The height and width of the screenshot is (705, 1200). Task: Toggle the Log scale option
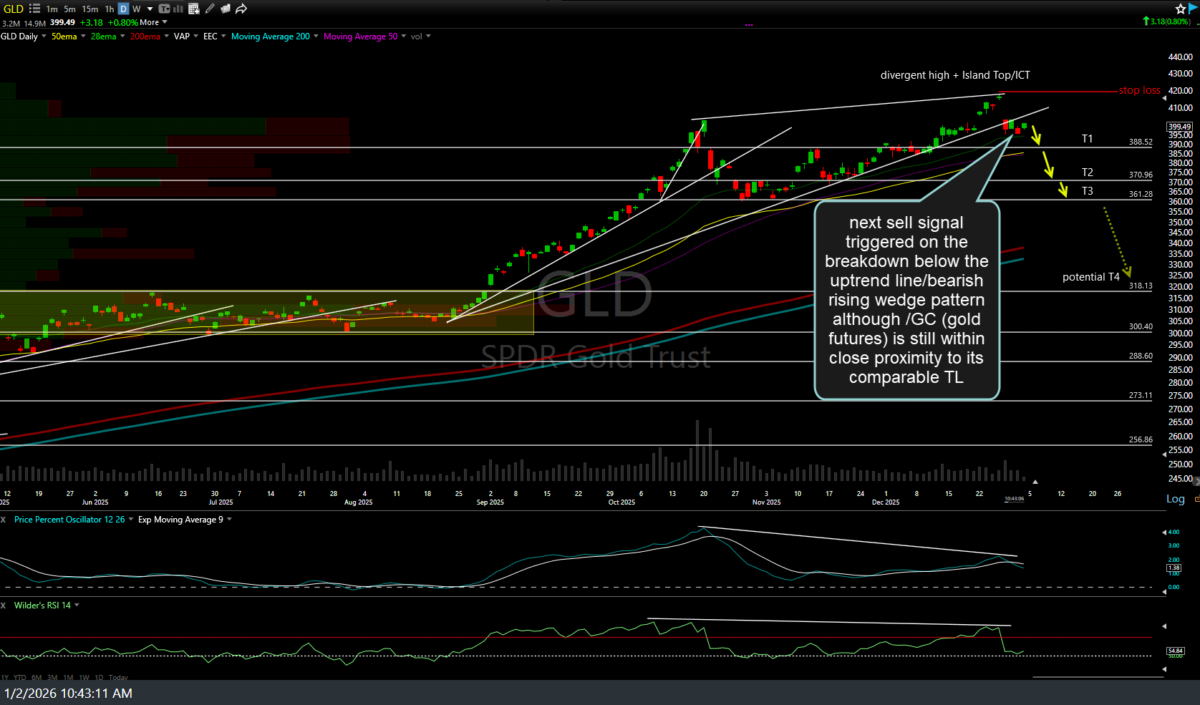(1175, 499)
